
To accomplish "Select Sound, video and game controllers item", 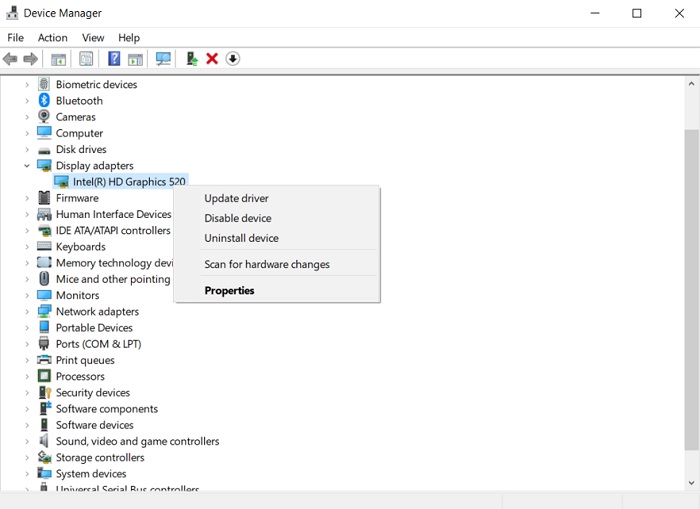I will [137, 441].
